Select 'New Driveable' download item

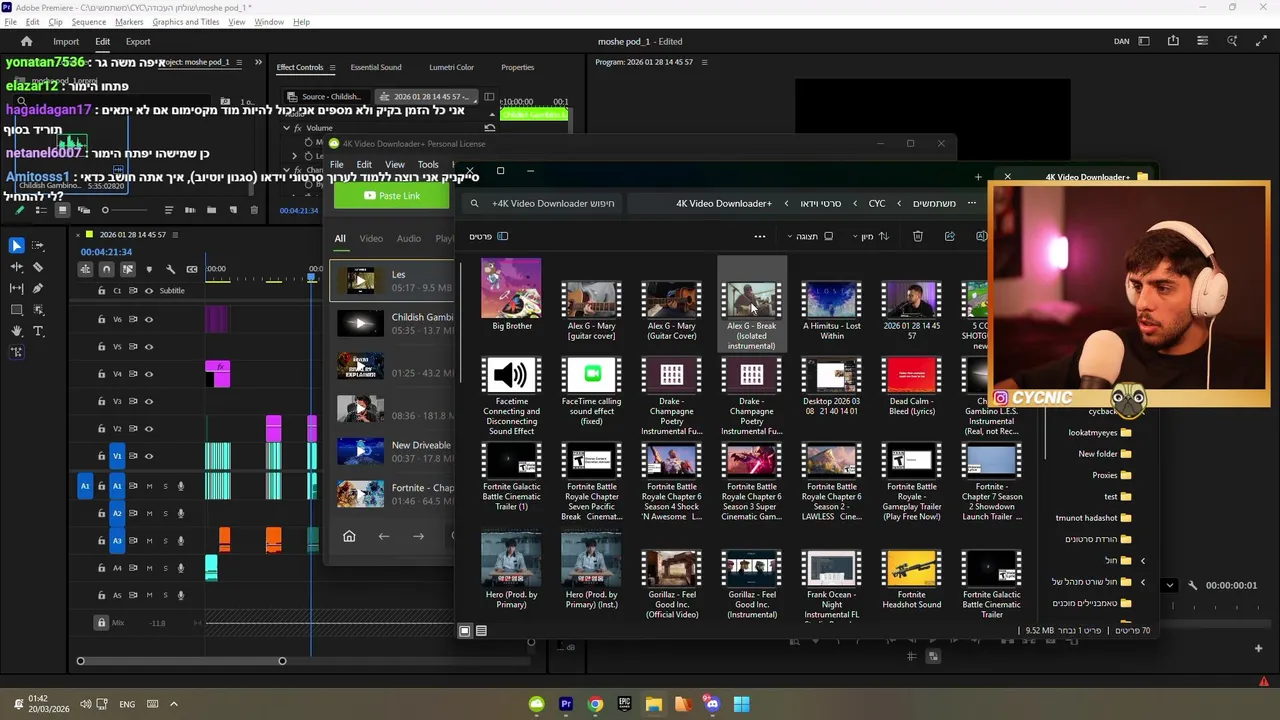pyautogui.click(x=393, y=451)
